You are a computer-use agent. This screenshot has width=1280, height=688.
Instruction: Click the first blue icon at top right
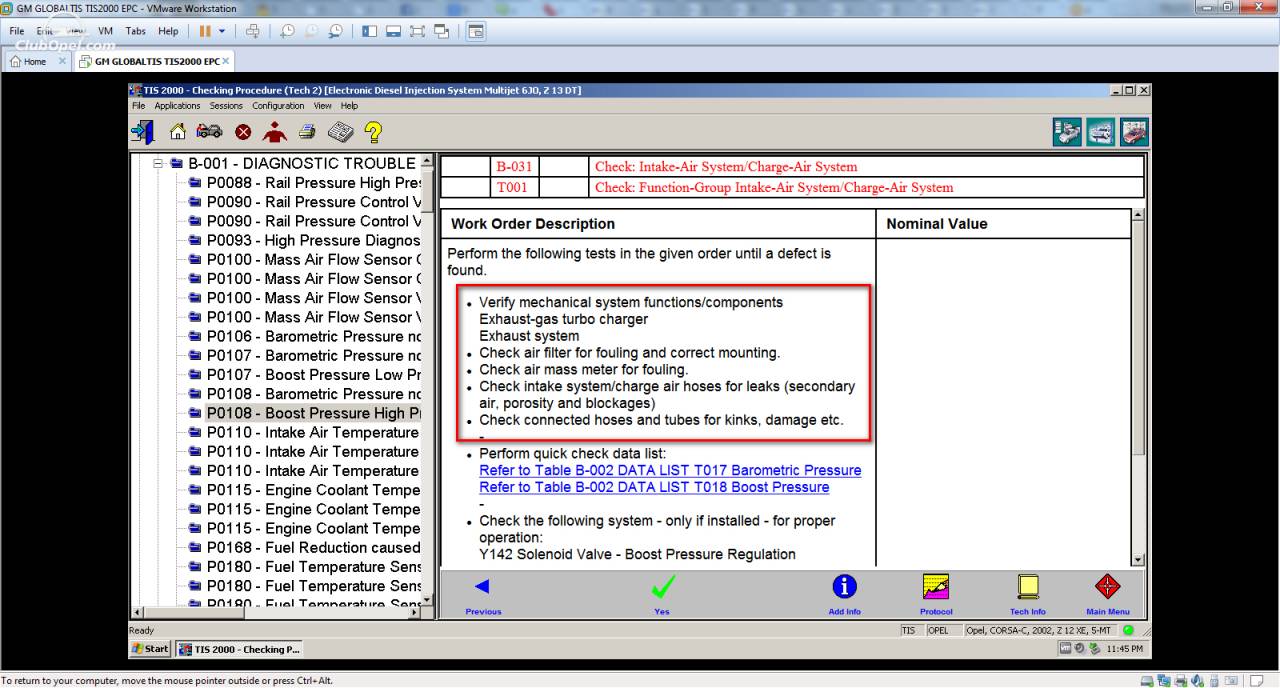1068,132
